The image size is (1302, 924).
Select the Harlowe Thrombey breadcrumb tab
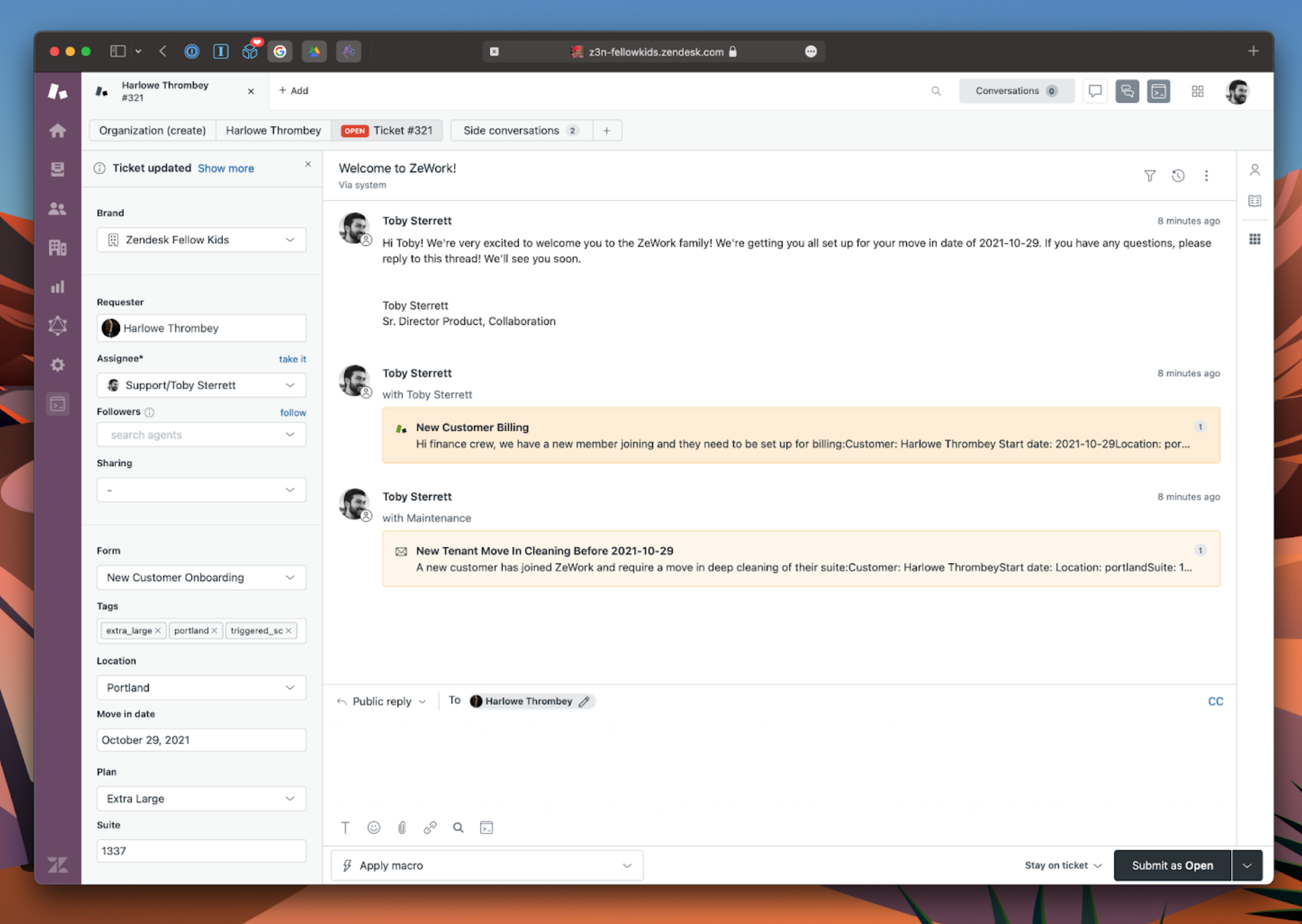[273, 131]
